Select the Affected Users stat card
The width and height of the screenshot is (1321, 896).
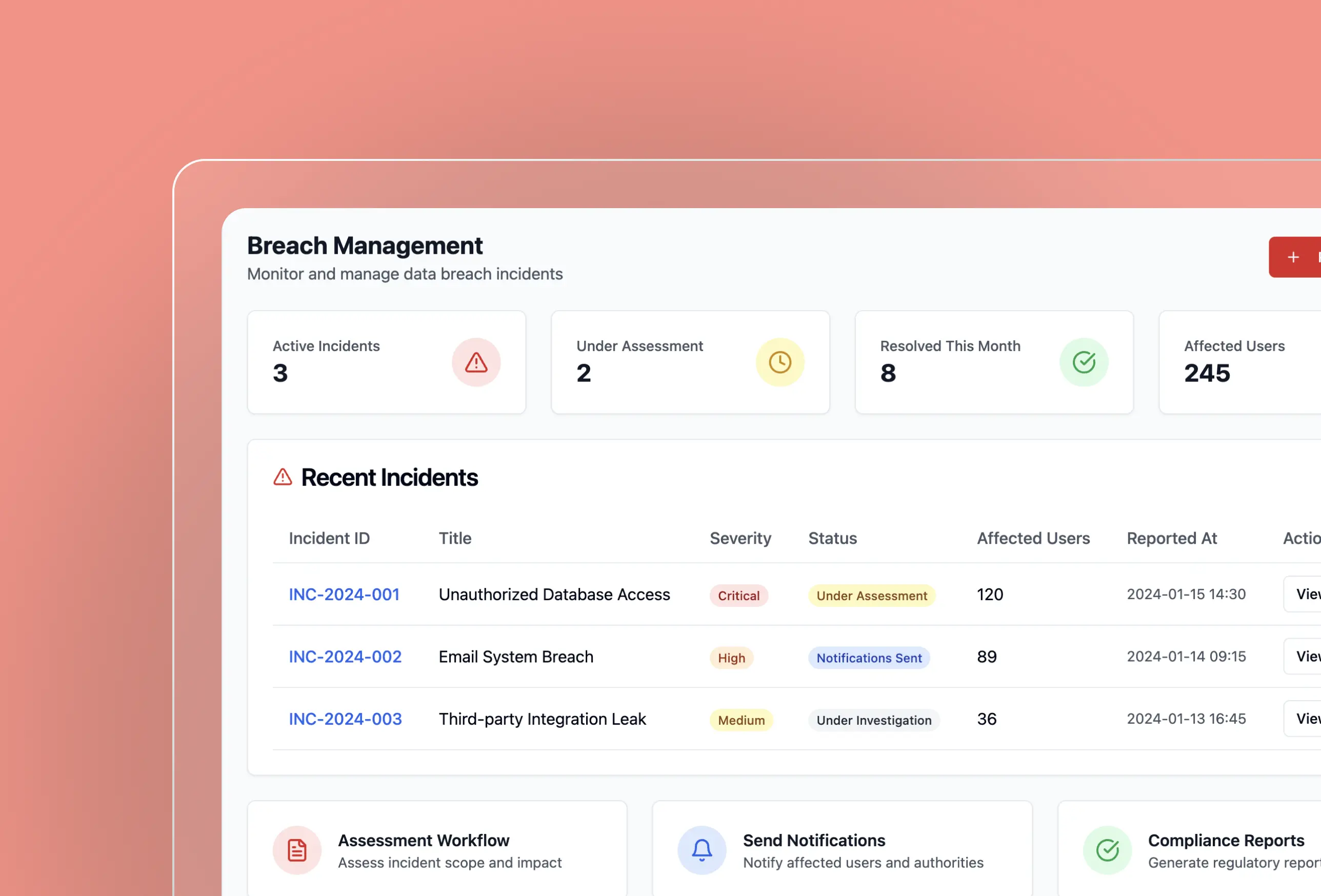point(1239,362)
